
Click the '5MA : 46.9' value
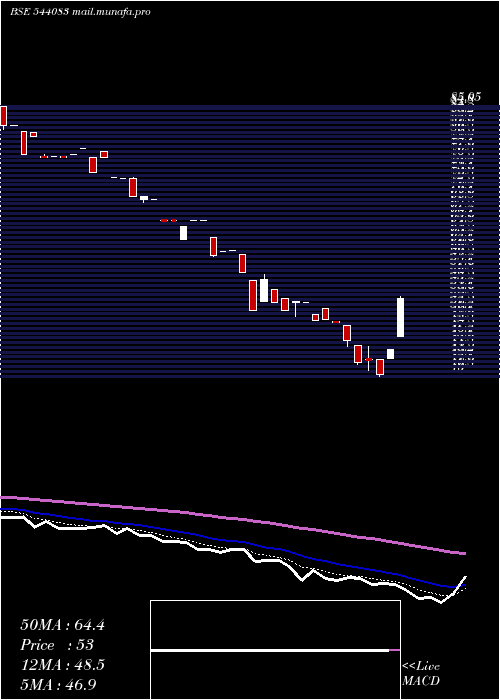click(58, 685)
